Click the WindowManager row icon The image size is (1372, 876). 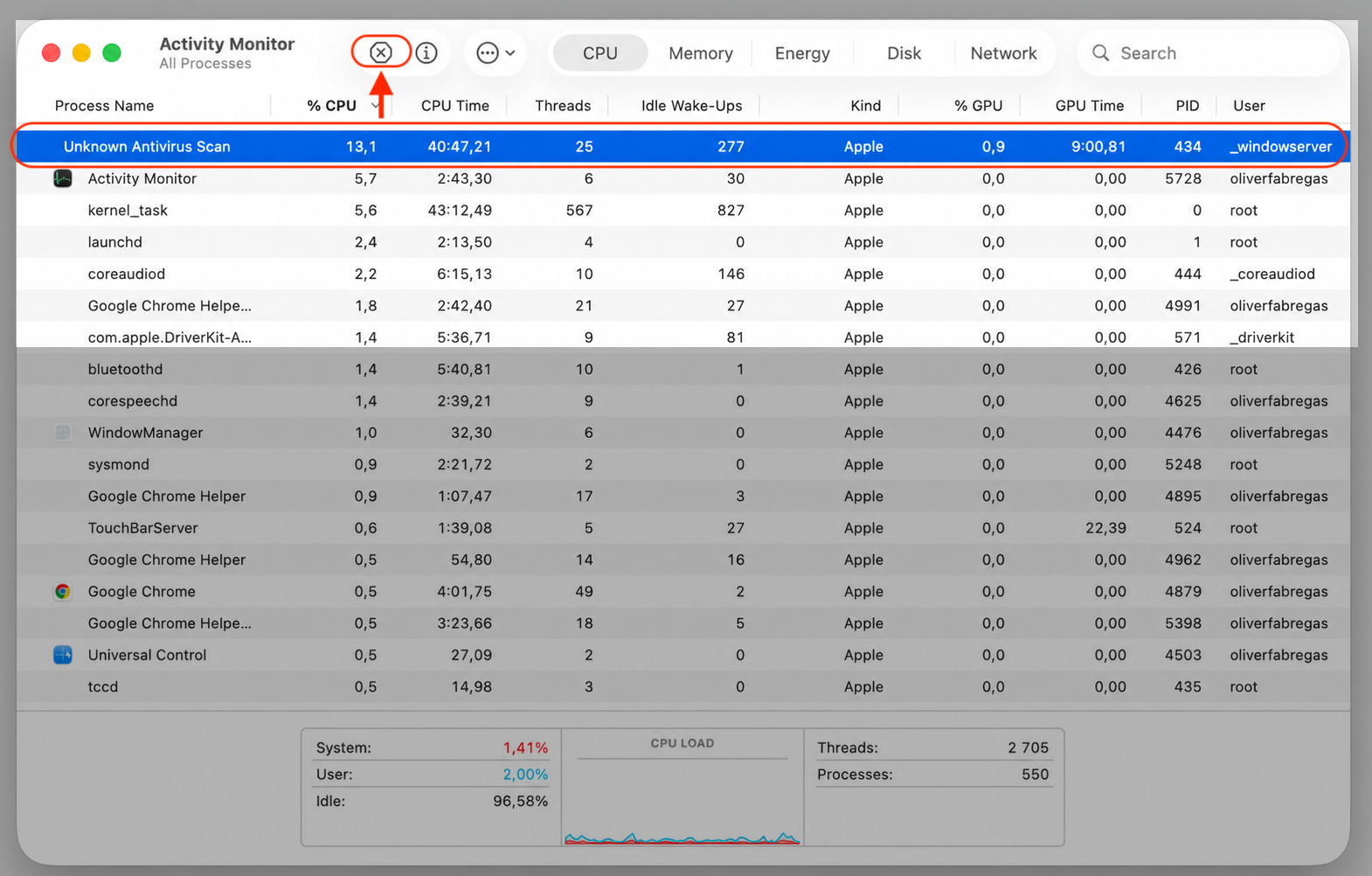[x=63, y=433]
